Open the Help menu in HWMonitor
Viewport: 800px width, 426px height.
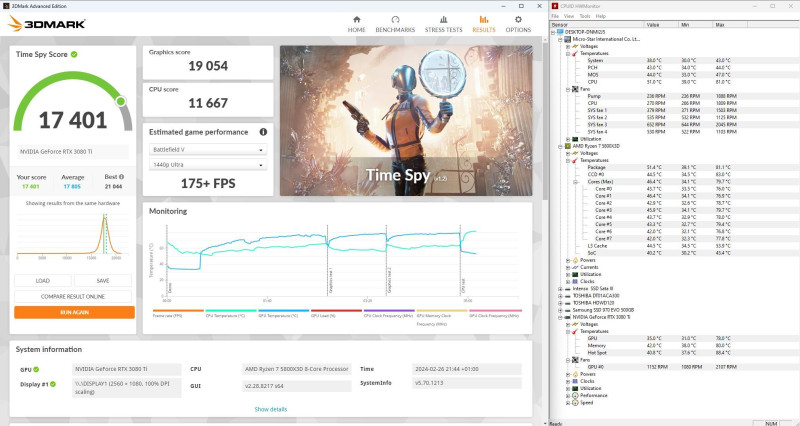point(601,16)
